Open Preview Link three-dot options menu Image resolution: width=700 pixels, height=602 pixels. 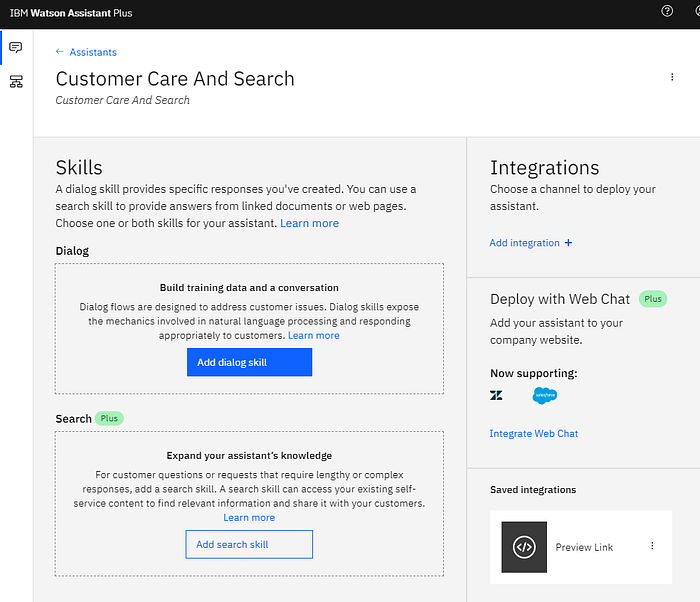pos(652,546)
